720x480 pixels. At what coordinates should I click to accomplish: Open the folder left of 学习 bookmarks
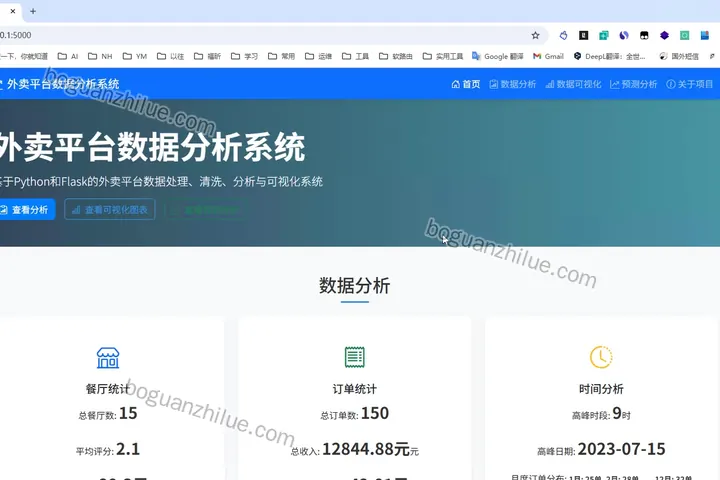pyautogui.click(x=208, y=56)
